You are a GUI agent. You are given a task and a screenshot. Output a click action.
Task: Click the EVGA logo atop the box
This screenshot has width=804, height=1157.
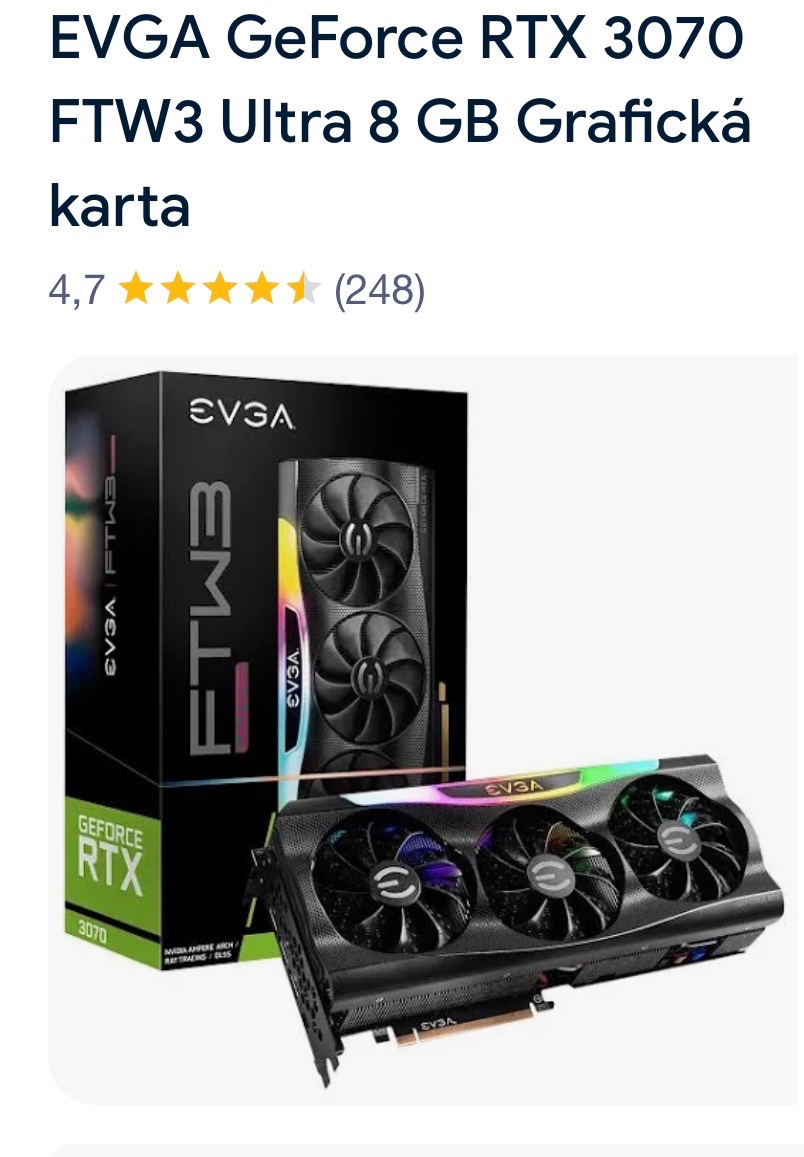pos(241,414)
